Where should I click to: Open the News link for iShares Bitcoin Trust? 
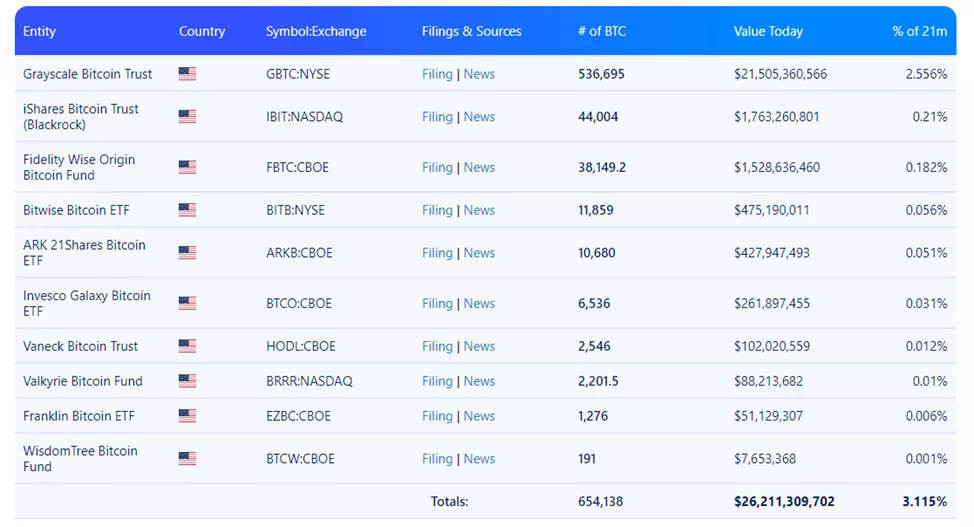[x=479, y=117]
